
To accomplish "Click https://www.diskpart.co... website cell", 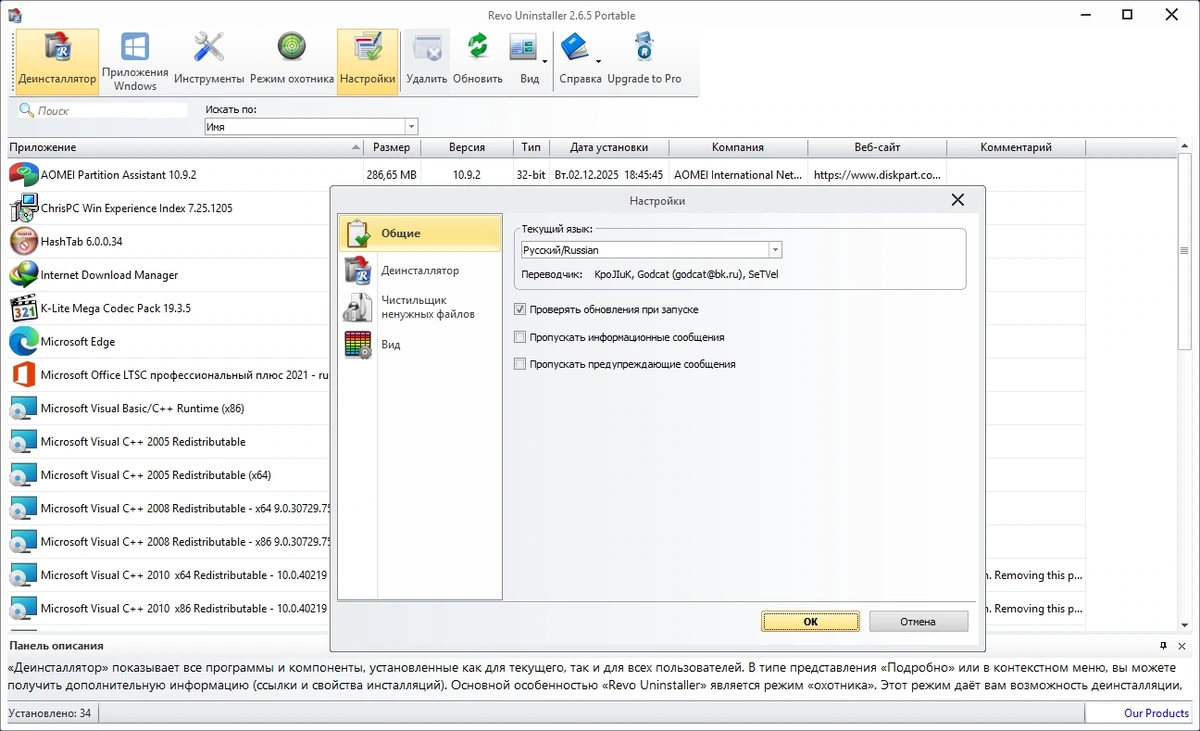I will point(877,174).
